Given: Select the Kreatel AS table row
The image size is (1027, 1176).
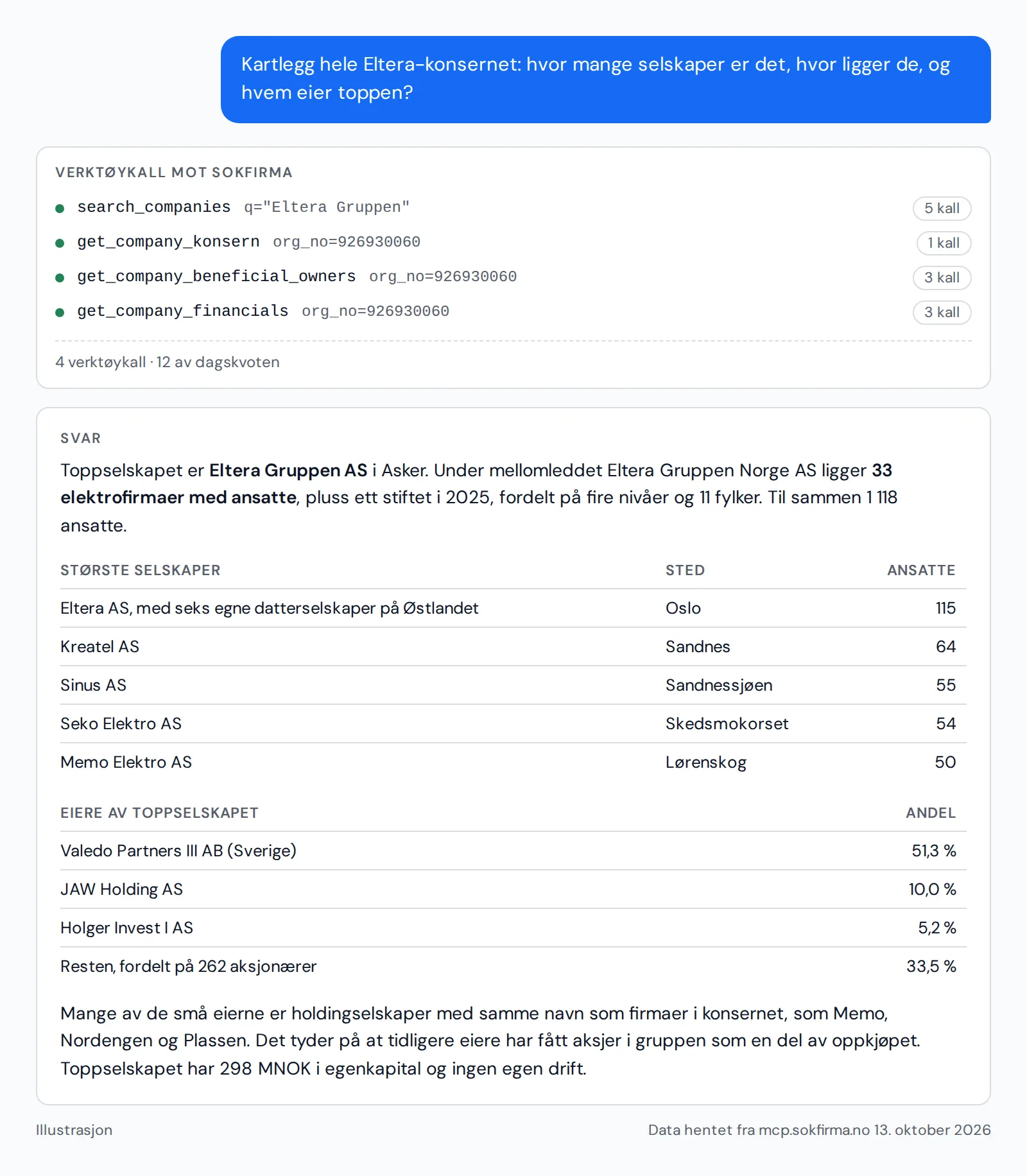Looking at the screenshot, I should (x=513, y=646).
